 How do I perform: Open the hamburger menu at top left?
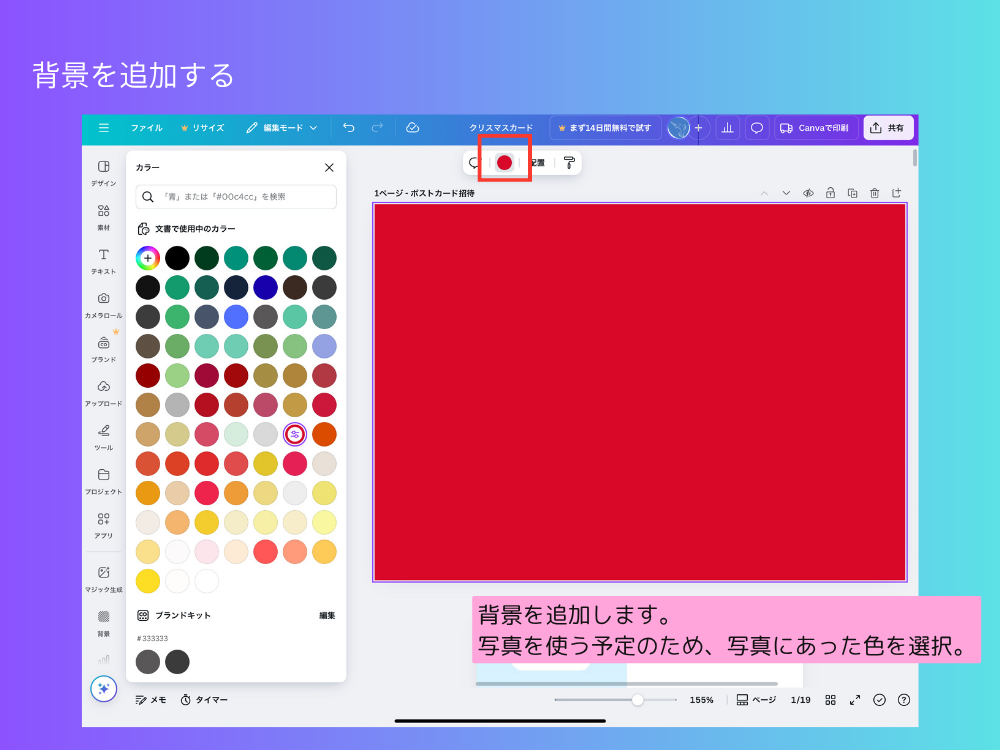104,127
